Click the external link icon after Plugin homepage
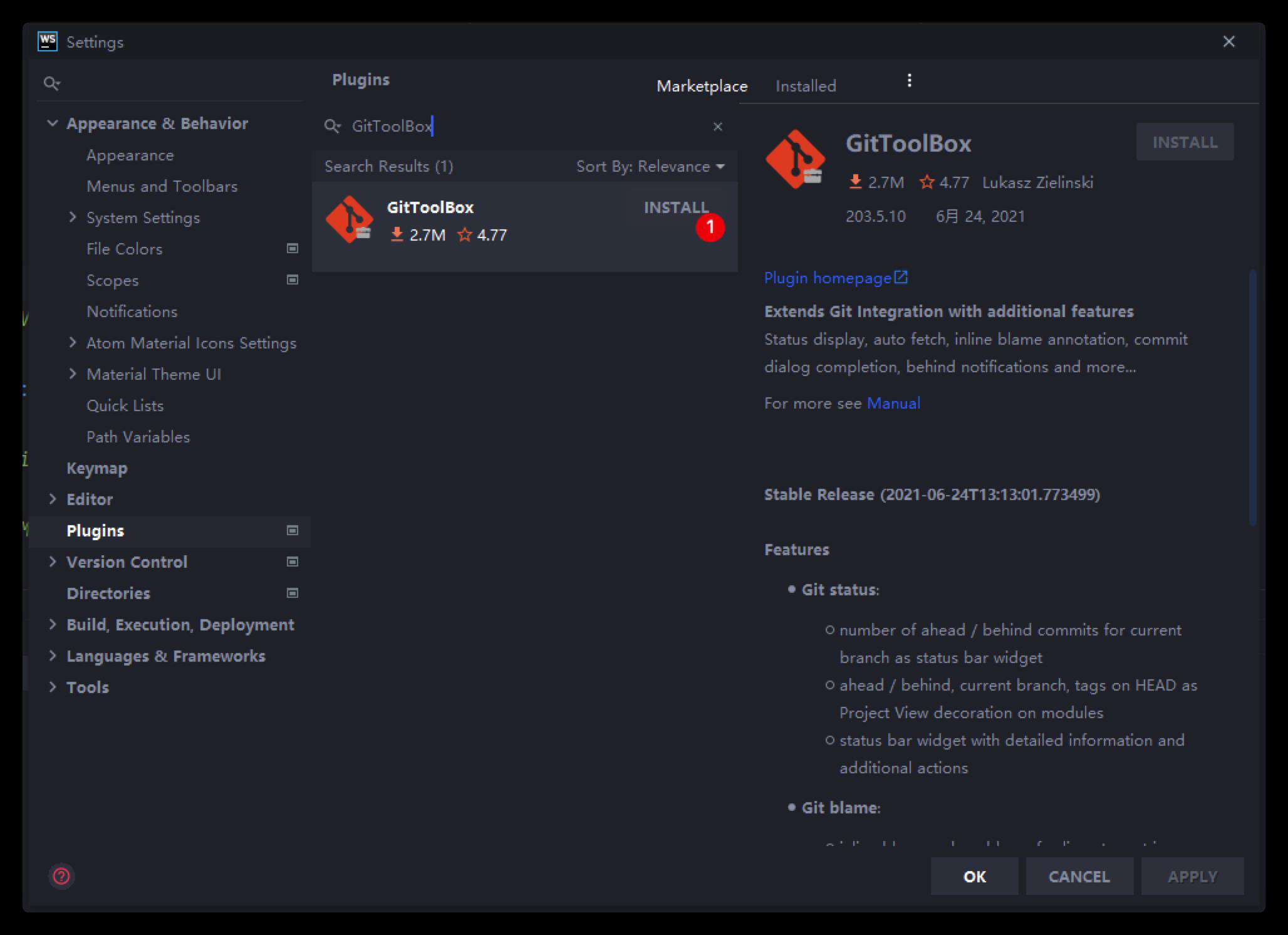Image resolution: width=1288 pixels, height=935 pixels. (901, 277)
